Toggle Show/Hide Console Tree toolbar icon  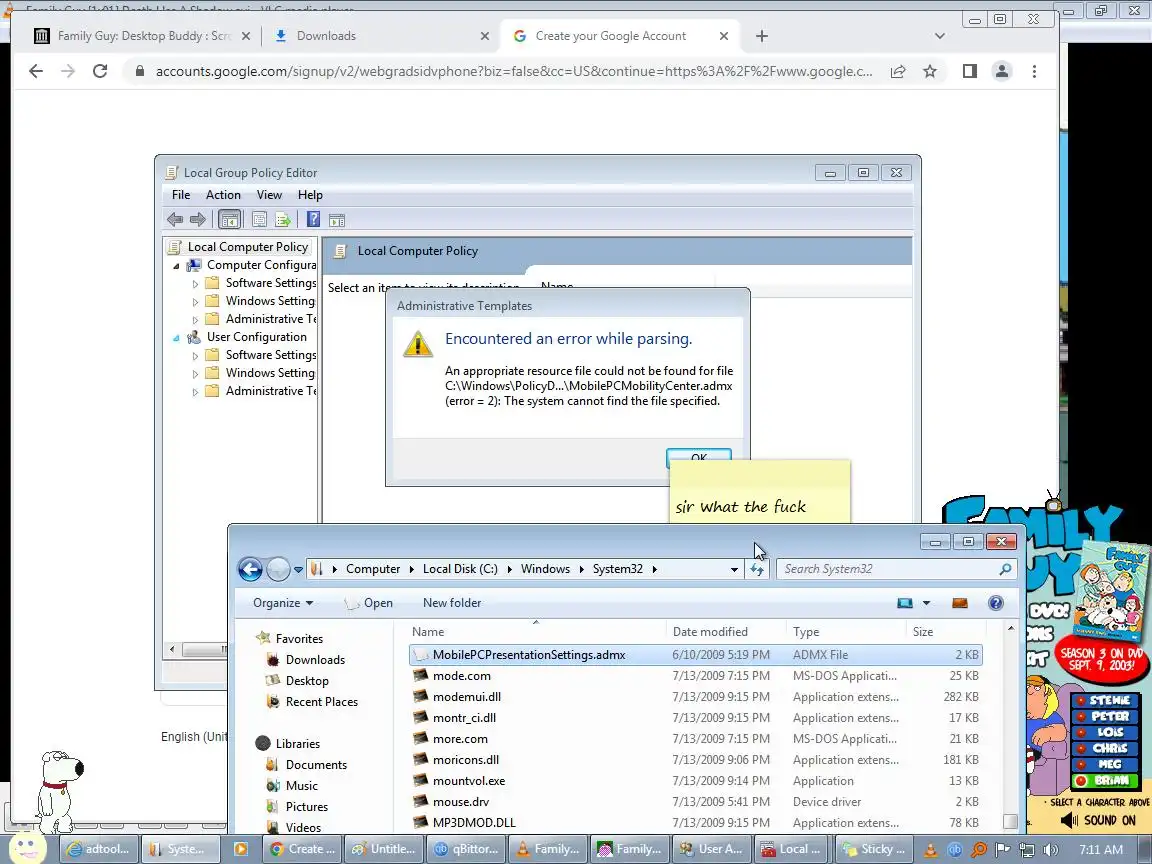click(229, 219)
